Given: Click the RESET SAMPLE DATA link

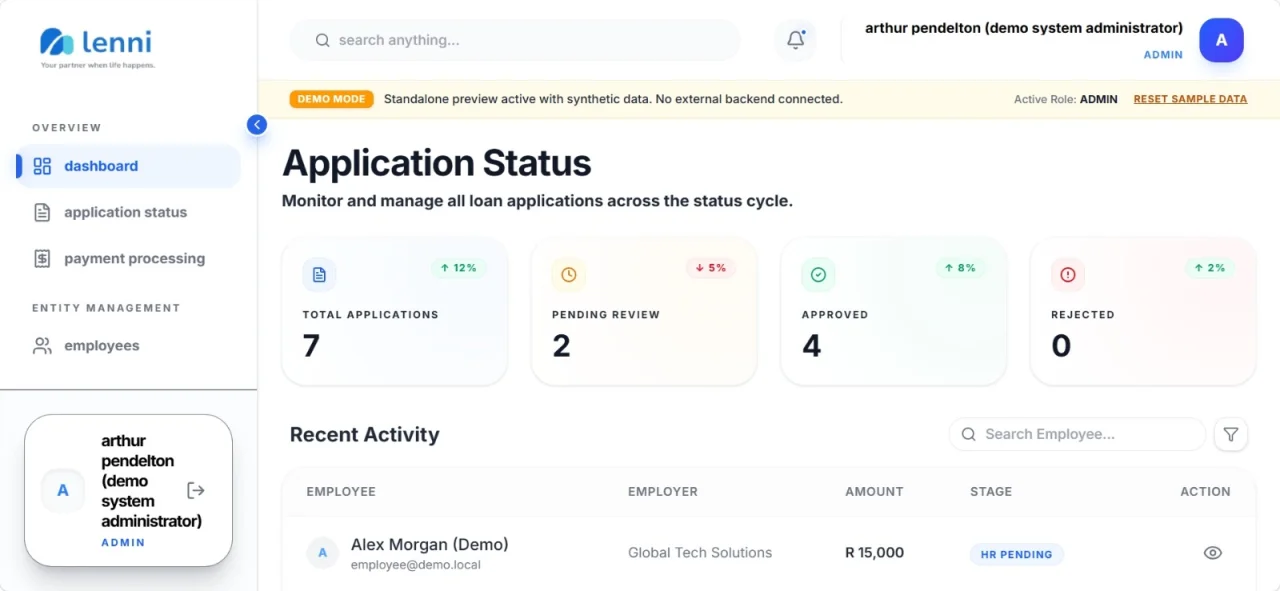Looking at the screenshot, I should (x=1190, y=99).
